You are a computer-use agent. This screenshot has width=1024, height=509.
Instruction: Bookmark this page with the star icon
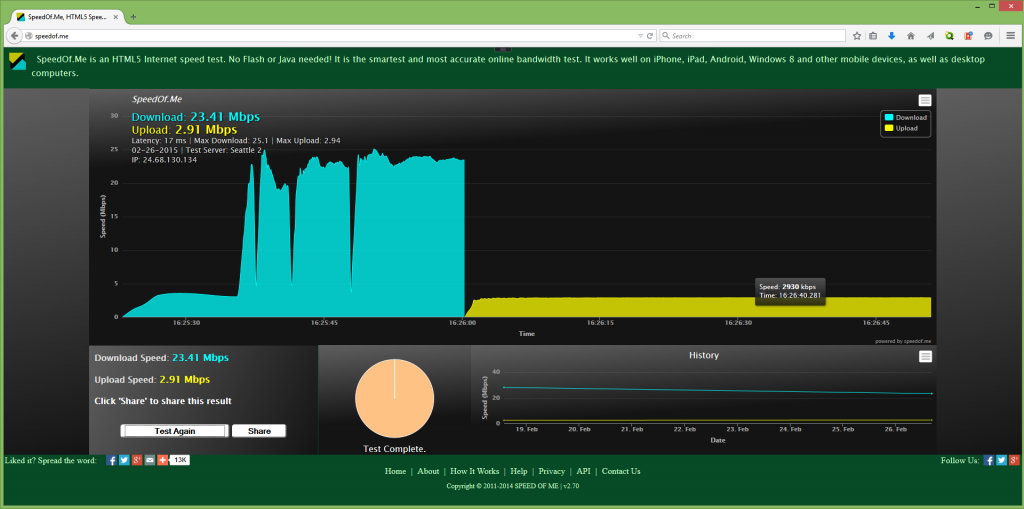coord(857,36)
